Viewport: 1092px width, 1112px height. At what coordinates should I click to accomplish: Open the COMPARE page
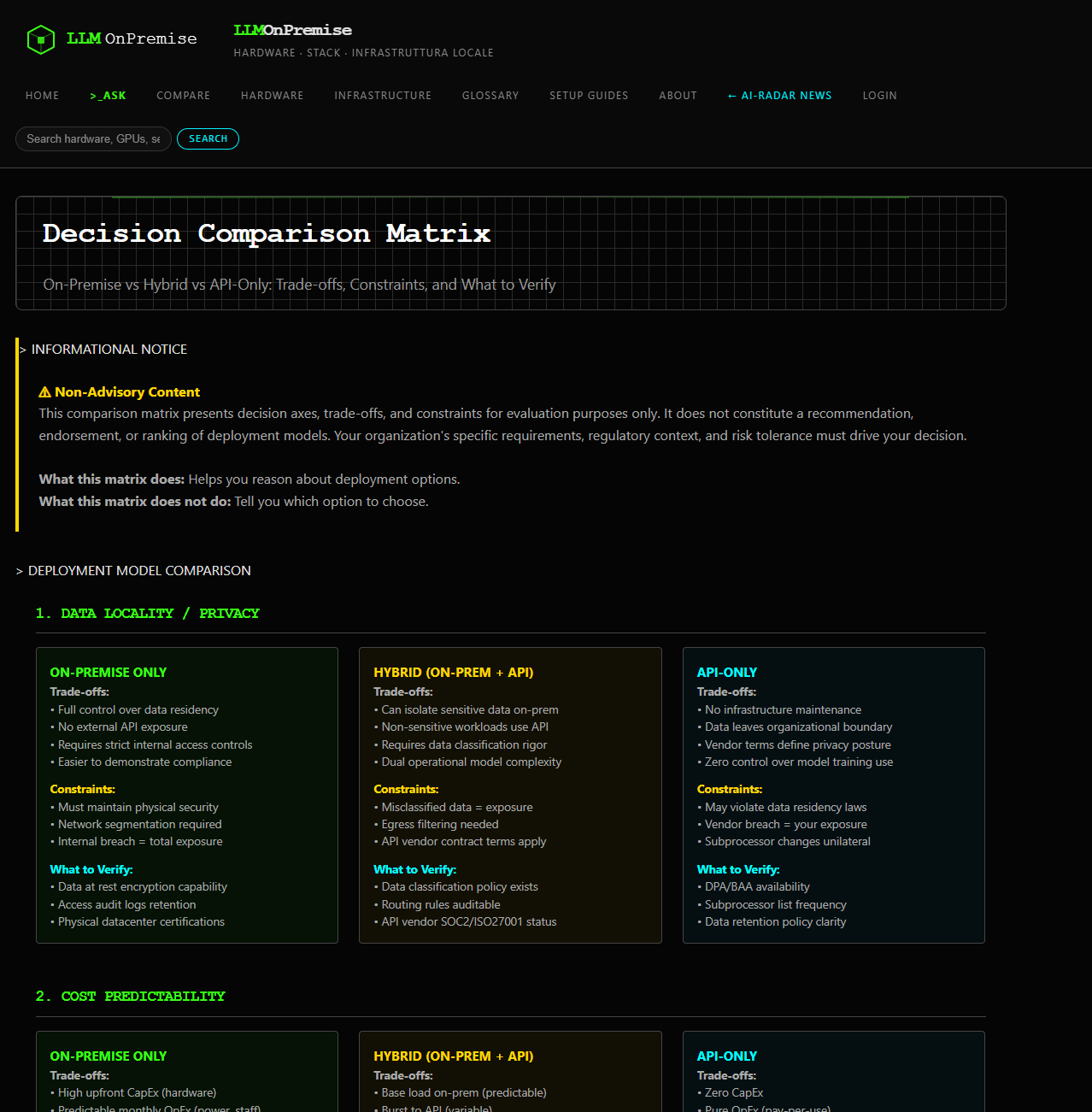click(183, 96)
